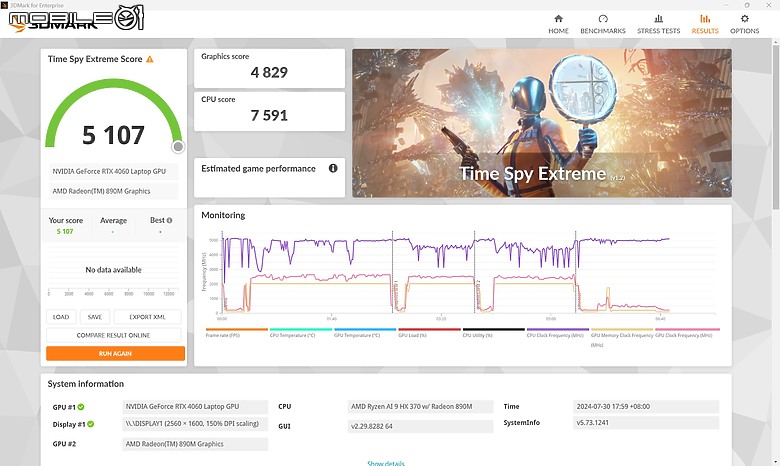Click the green Your score value 5 107
The height and width of the screenshot is (466, 780).
click(x=65, y=231)
